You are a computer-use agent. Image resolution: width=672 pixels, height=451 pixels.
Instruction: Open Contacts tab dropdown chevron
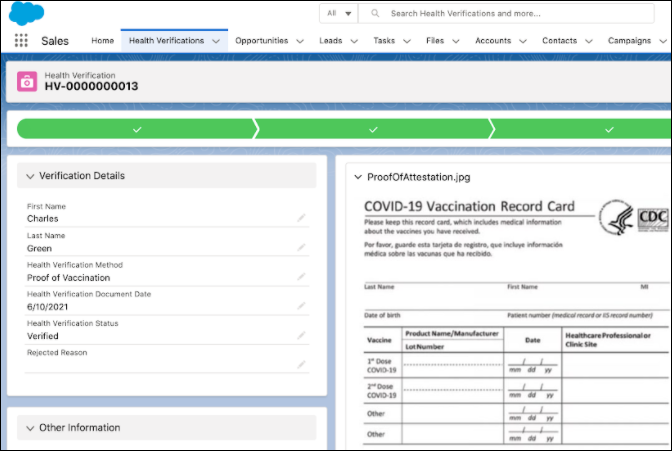coord(589,41)
